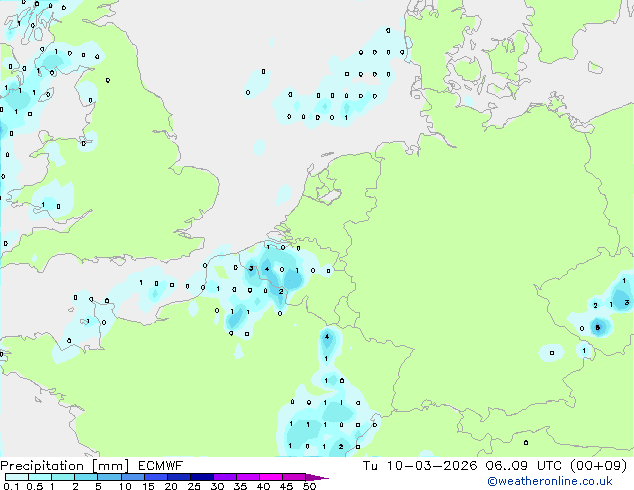Click the date '10-03-2026'
This screenshot has width=634, height=490.
click(x=431, y=466)
